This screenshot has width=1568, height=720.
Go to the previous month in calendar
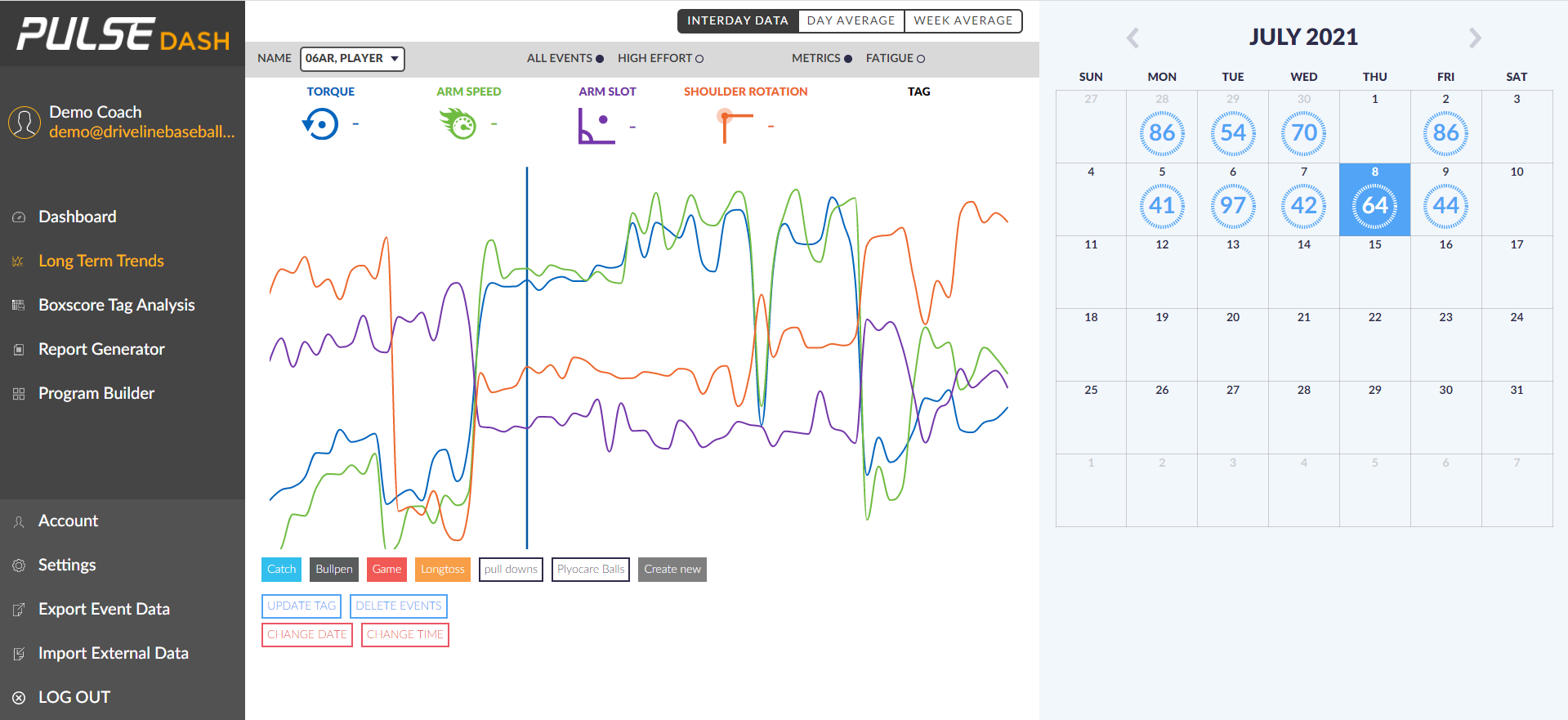pos(1132,38)
